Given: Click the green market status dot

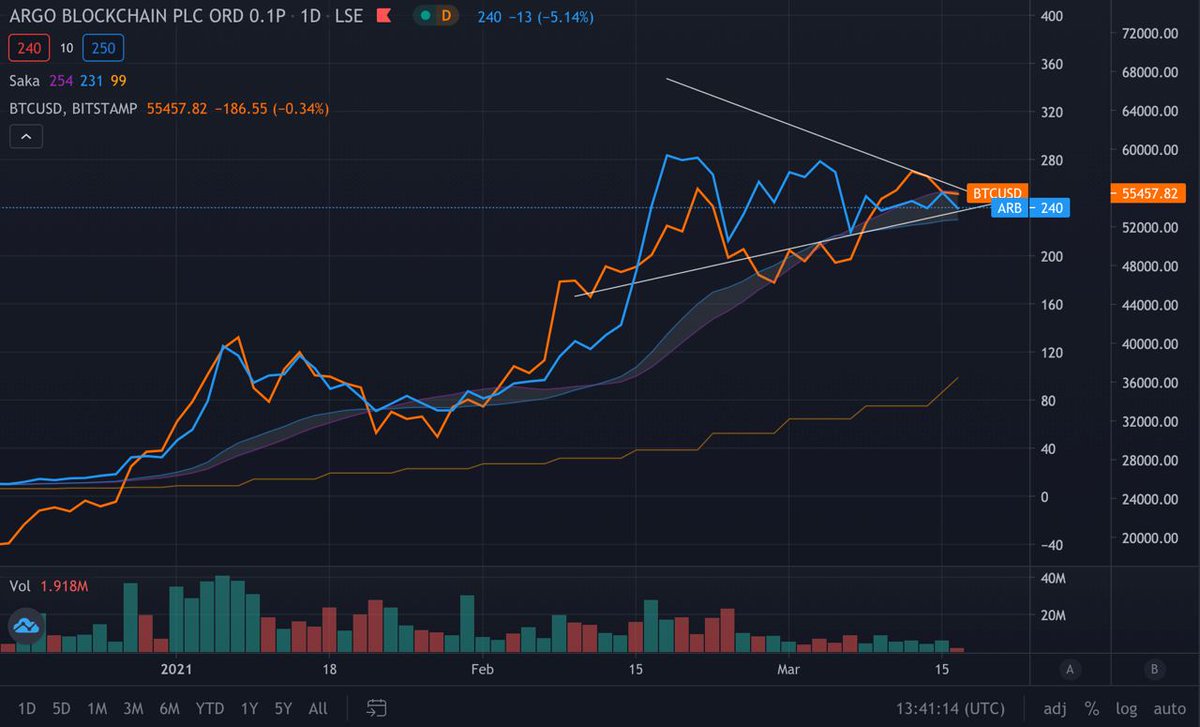Looking at the screenshot, I should pos(426,16).
